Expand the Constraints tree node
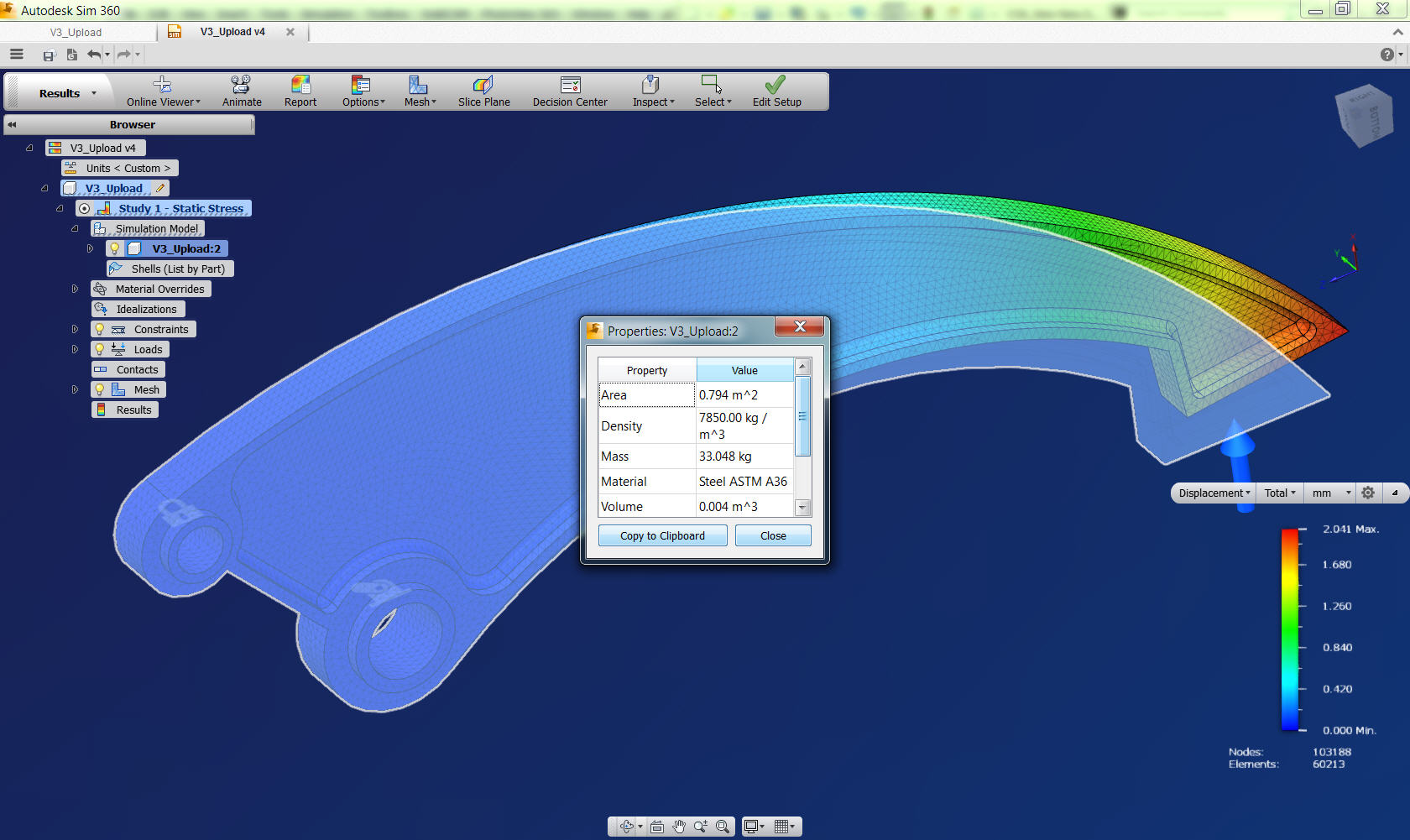 point(75,329)
